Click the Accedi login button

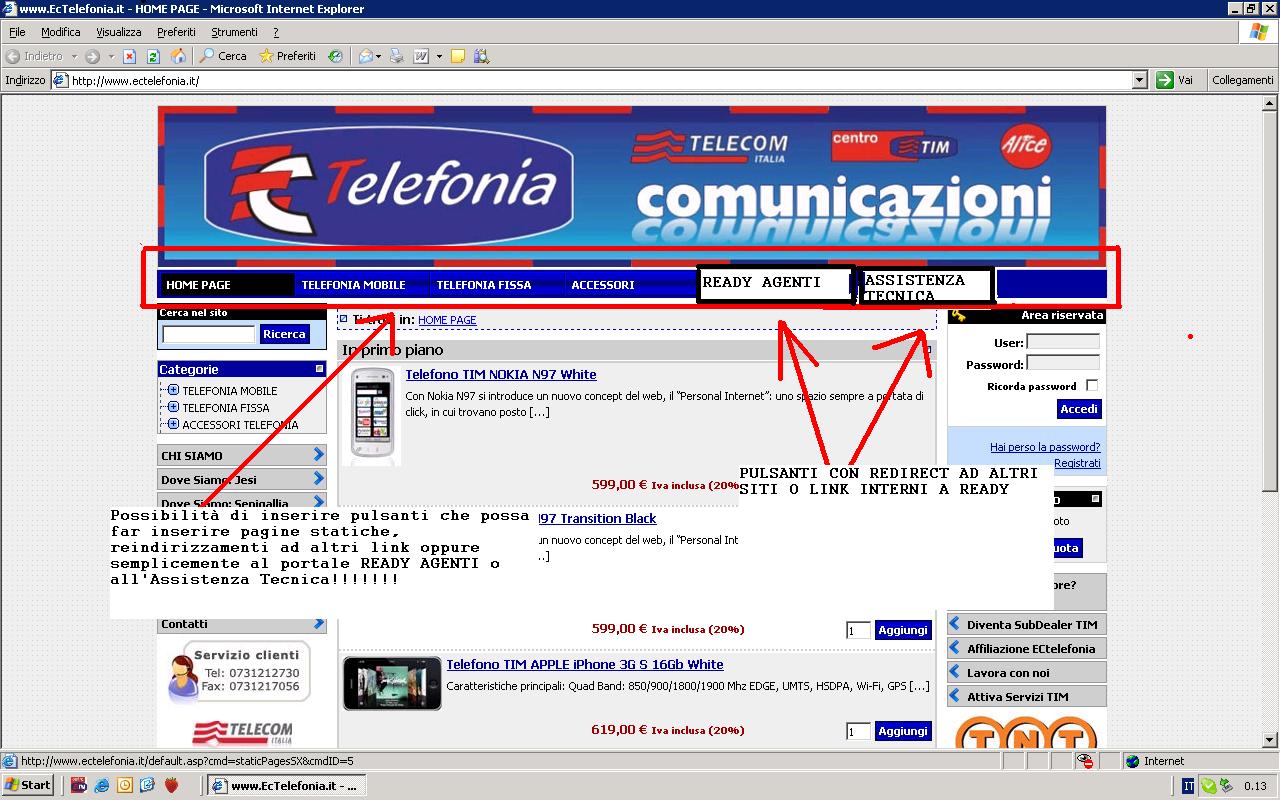click(1079, 409)
